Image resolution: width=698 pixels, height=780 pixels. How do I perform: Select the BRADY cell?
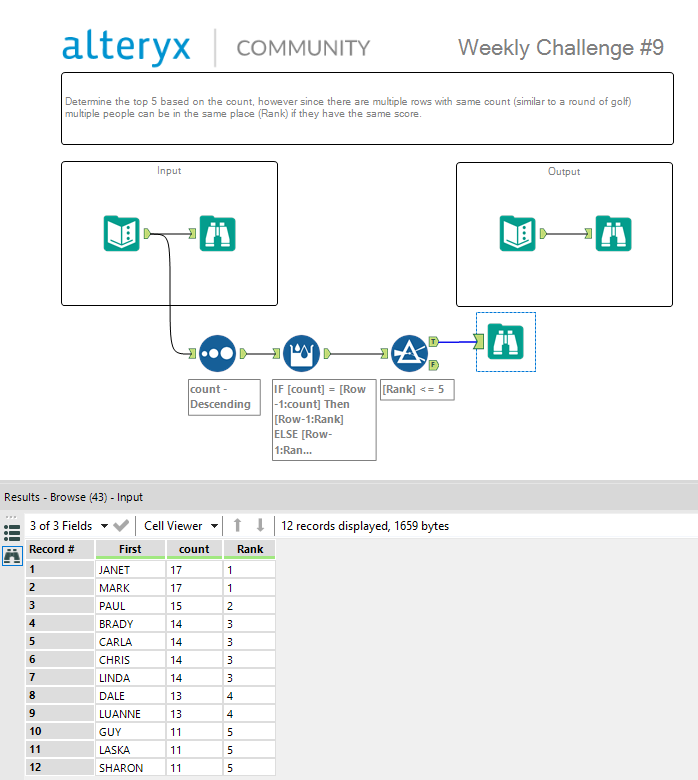[130, 624]
